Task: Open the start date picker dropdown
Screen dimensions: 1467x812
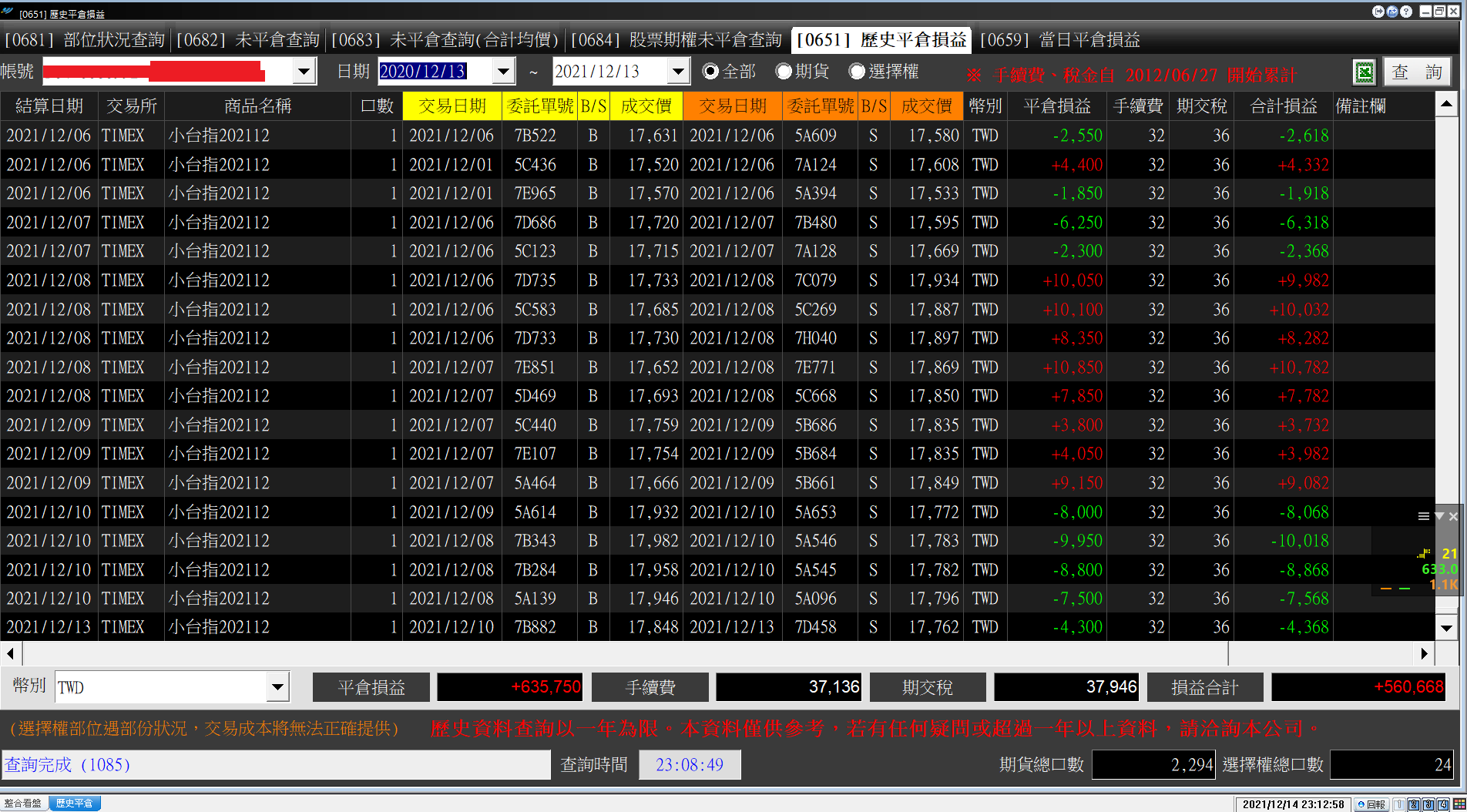Action: 503,72
